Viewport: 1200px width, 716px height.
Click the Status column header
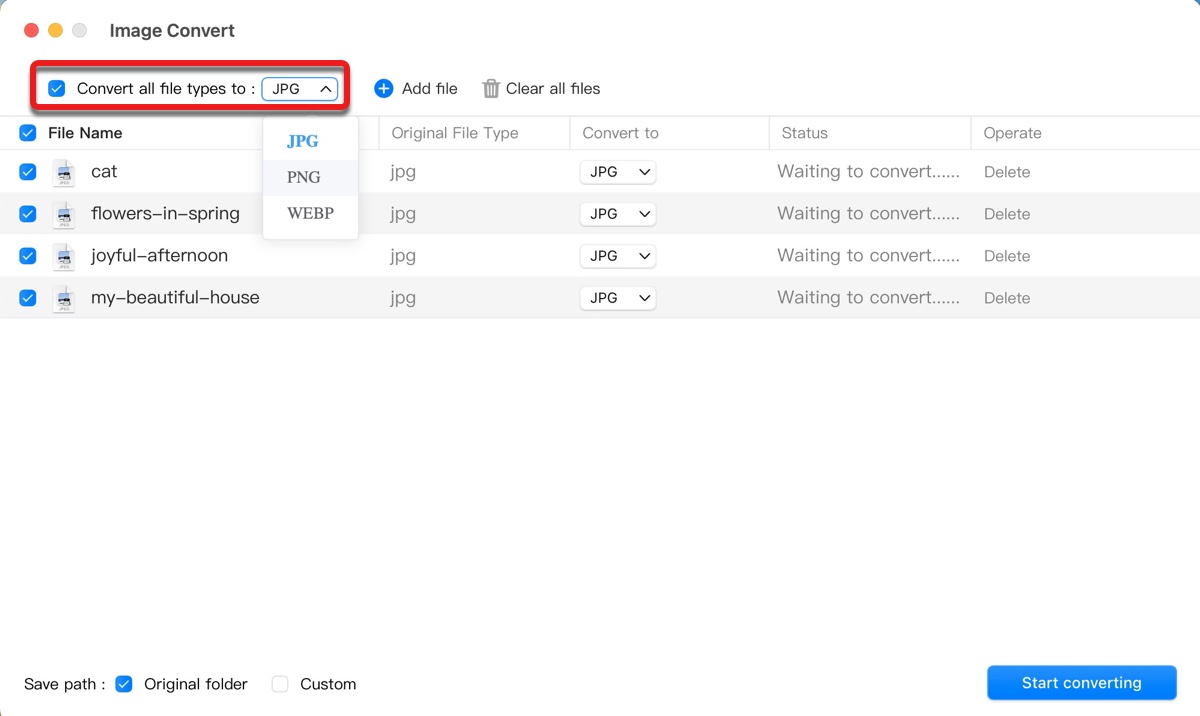pyautogui.click(x=804, y=133)
